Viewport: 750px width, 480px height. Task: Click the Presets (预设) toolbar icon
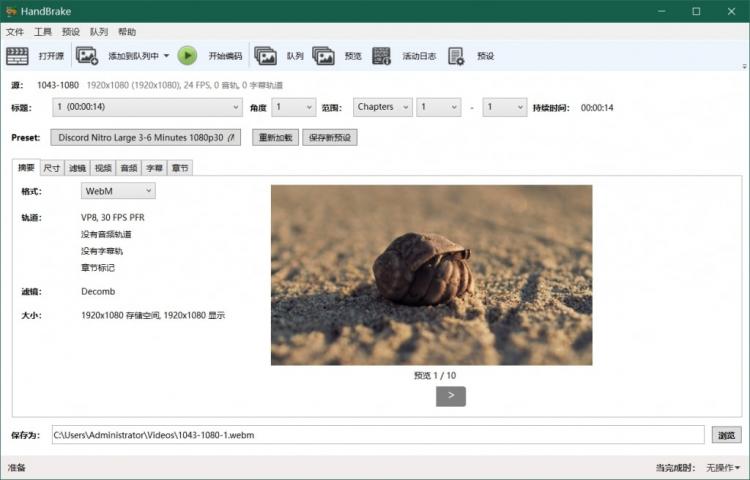[457, 56]
